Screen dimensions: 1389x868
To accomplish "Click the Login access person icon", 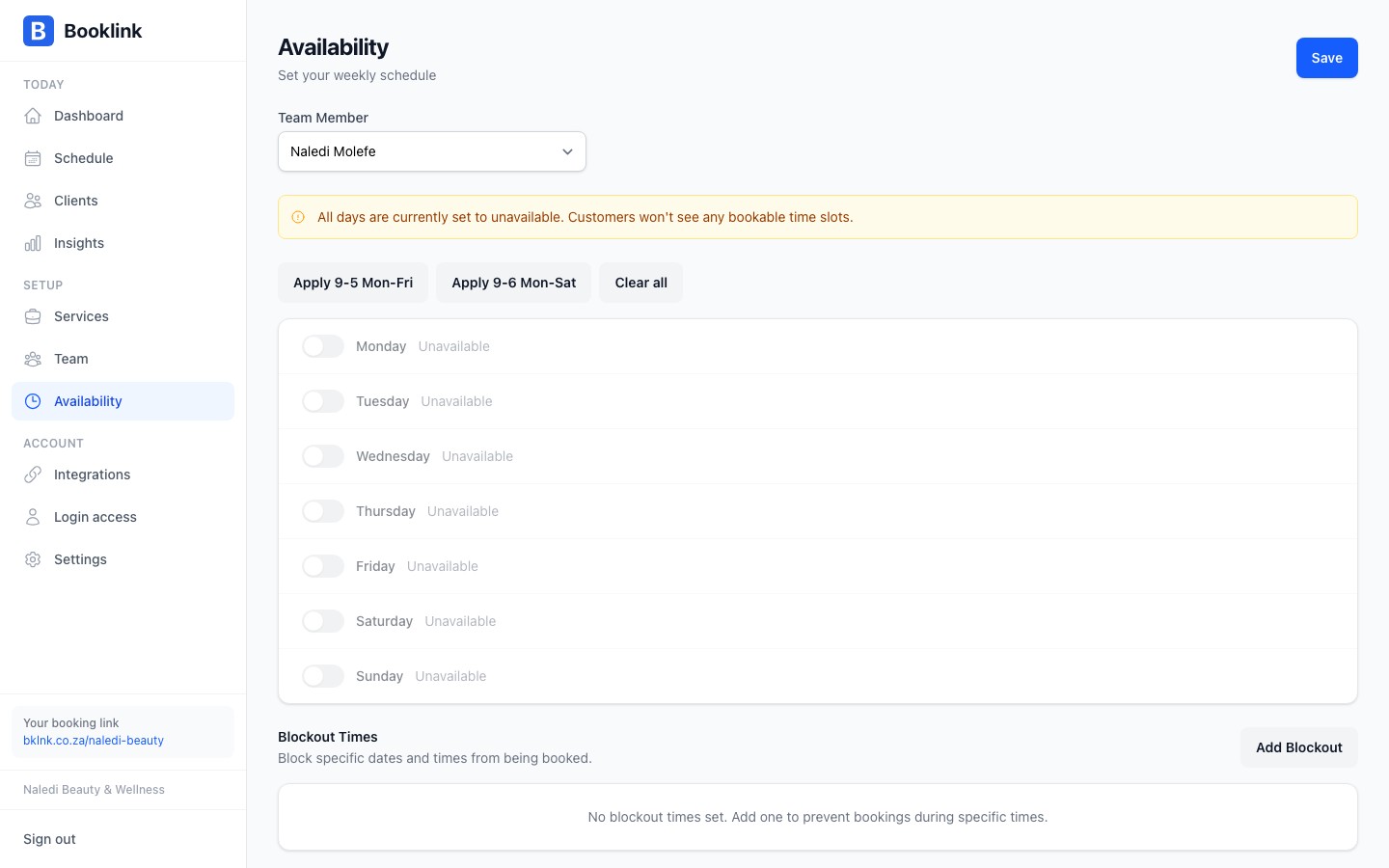I will click(33, 517).
